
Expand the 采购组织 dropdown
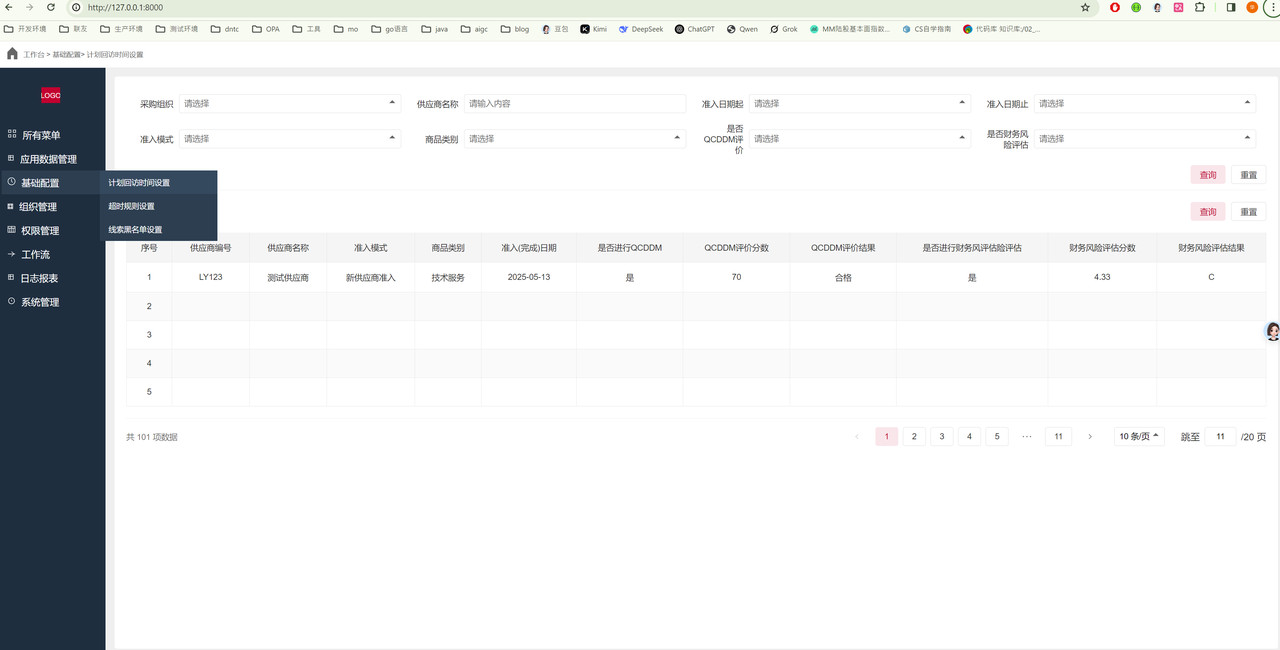coord(290,103)
